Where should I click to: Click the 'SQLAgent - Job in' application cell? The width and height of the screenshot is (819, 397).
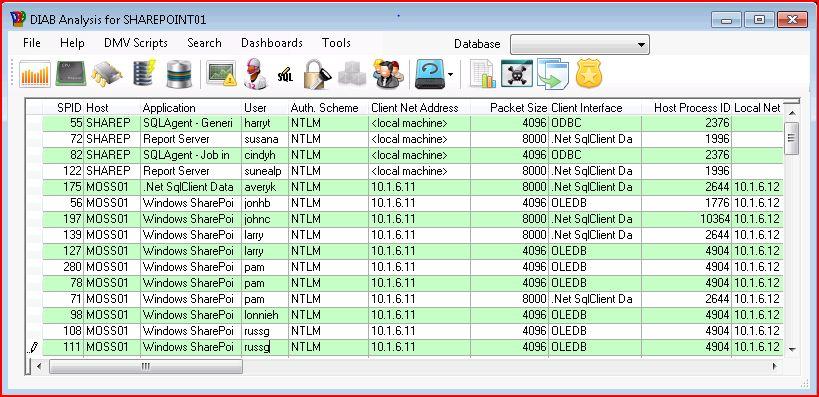pos(191,155)
